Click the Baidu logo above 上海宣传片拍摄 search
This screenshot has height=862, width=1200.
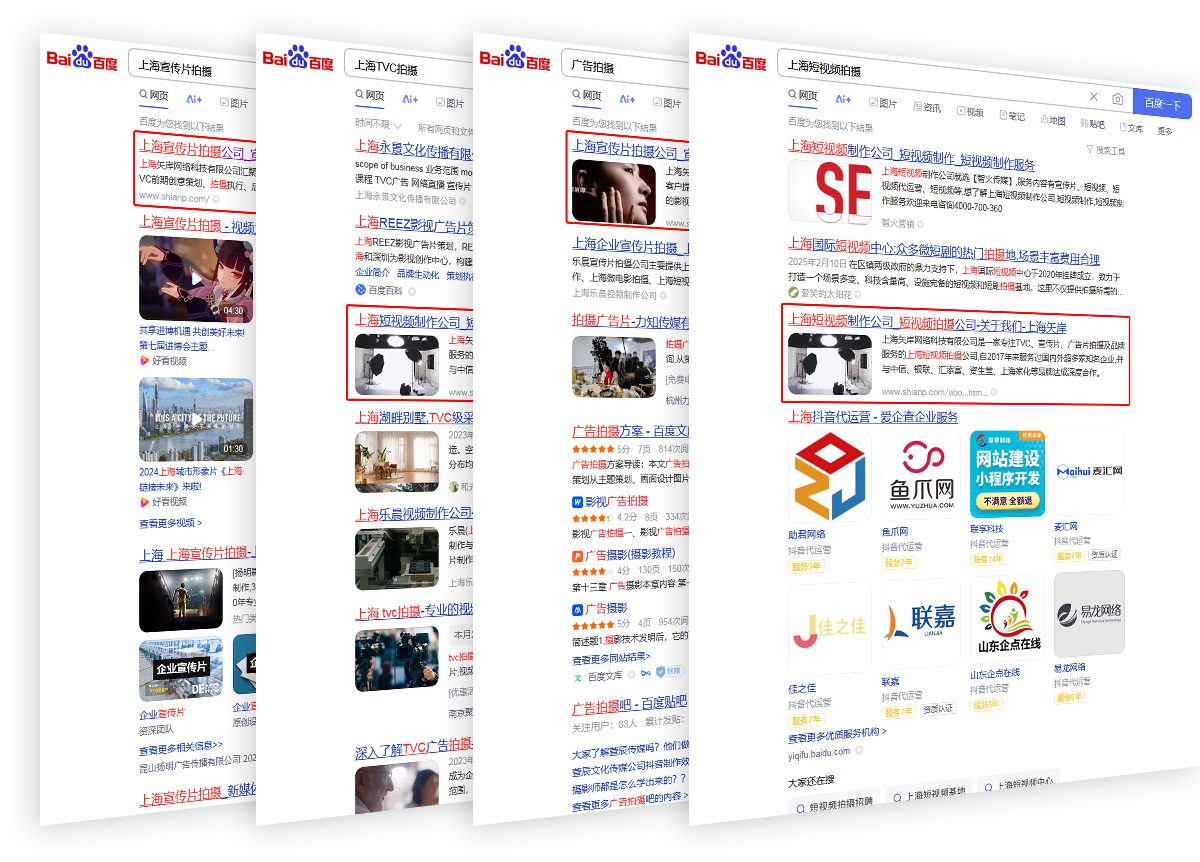coord(82,58)
